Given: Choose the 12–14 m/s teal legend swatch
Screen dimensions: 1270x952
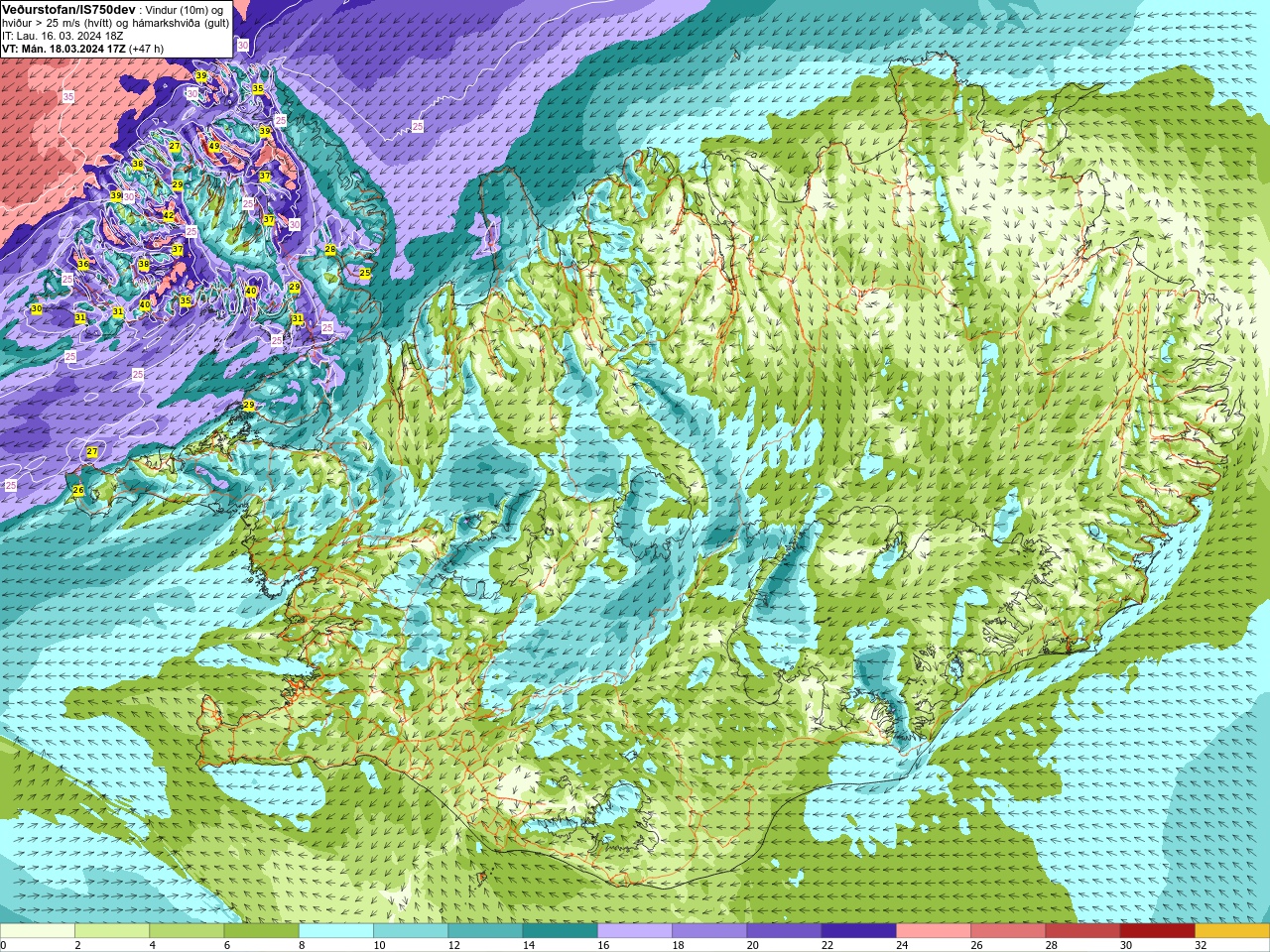Looking at the screenshot, I should point(485,931).
